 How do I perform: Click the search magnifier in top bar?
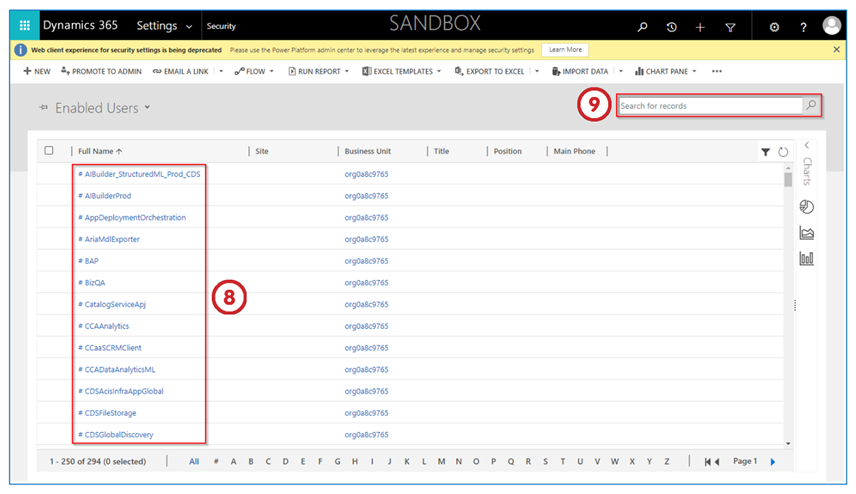click(x=642, y=27)
